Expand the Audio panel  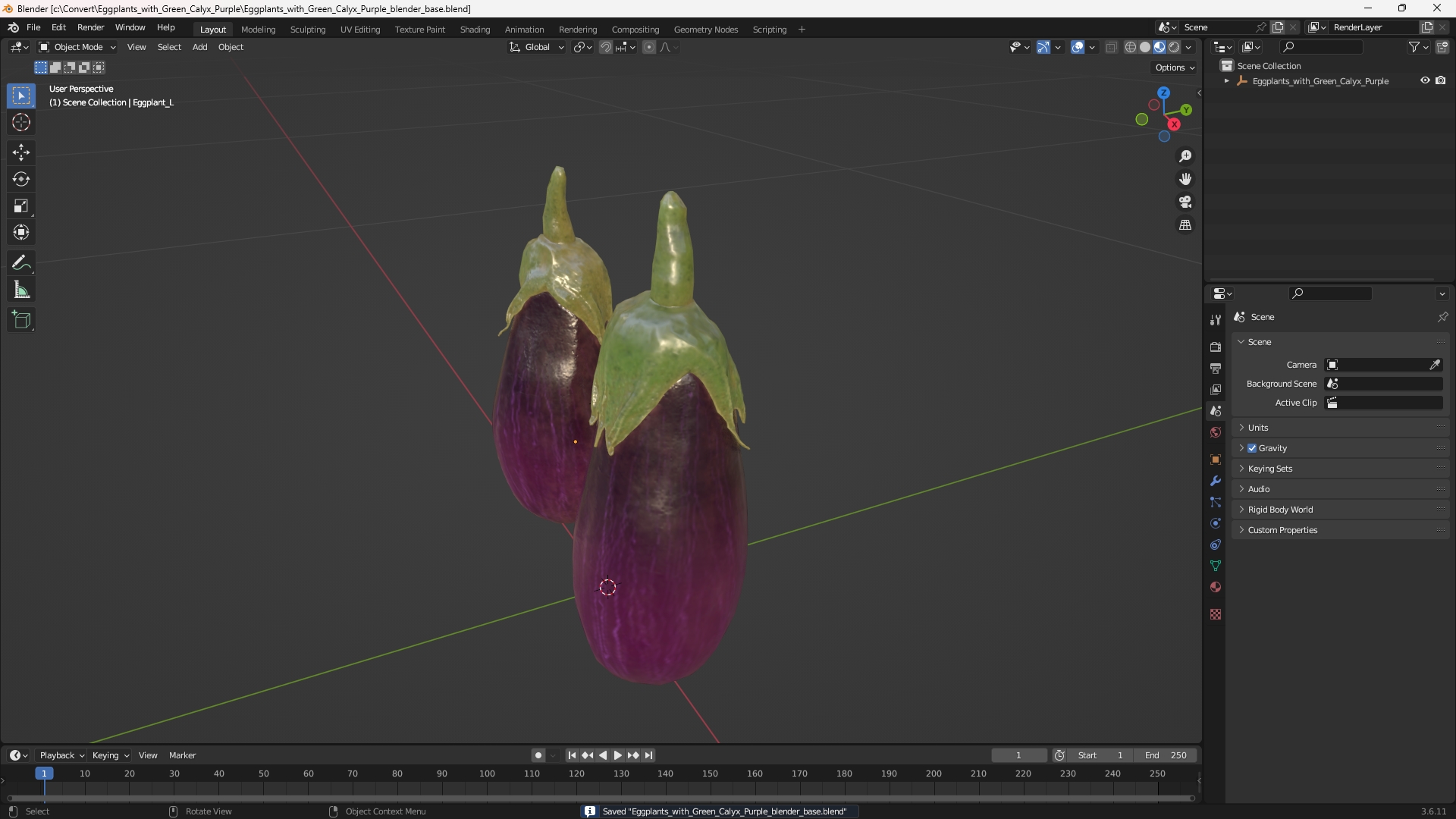pyautogui.click(x=1340, y=489)
